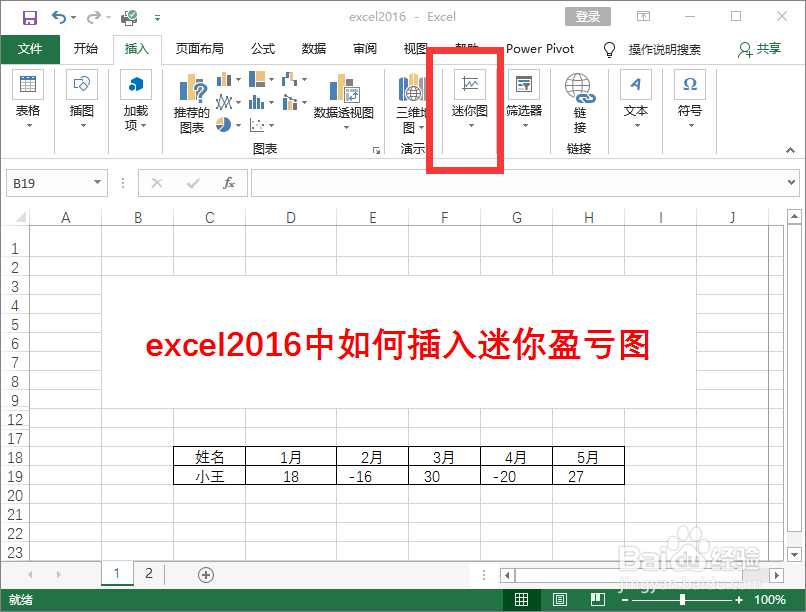
Task: Switch to the 页面布局 tab
Action: (199, 49)
